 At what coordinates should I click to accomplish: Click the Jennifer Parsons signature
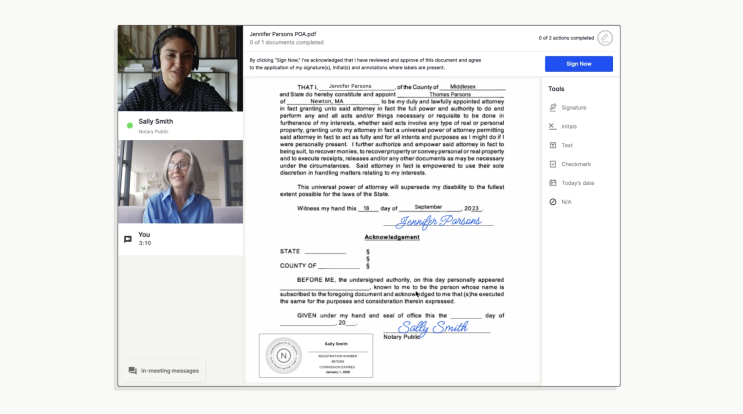(x=438, y=221)
